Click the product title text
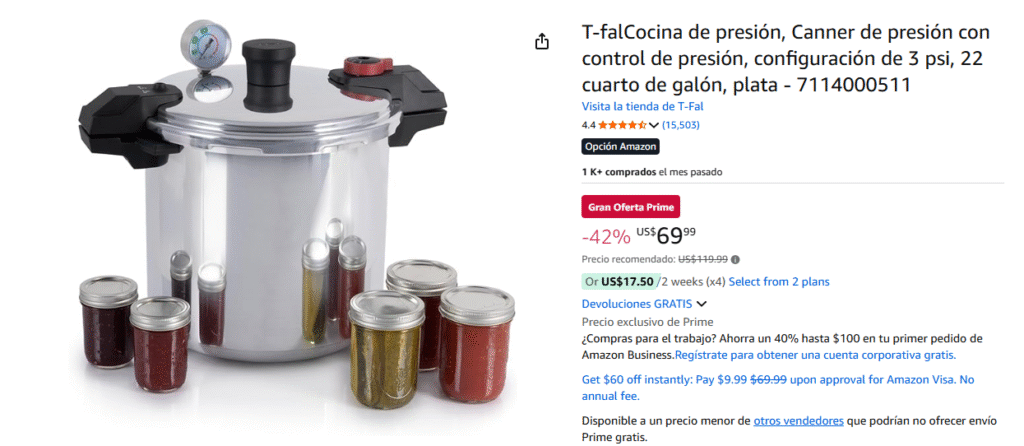This screenshot has height=446, width=1024. click(786, 58)
